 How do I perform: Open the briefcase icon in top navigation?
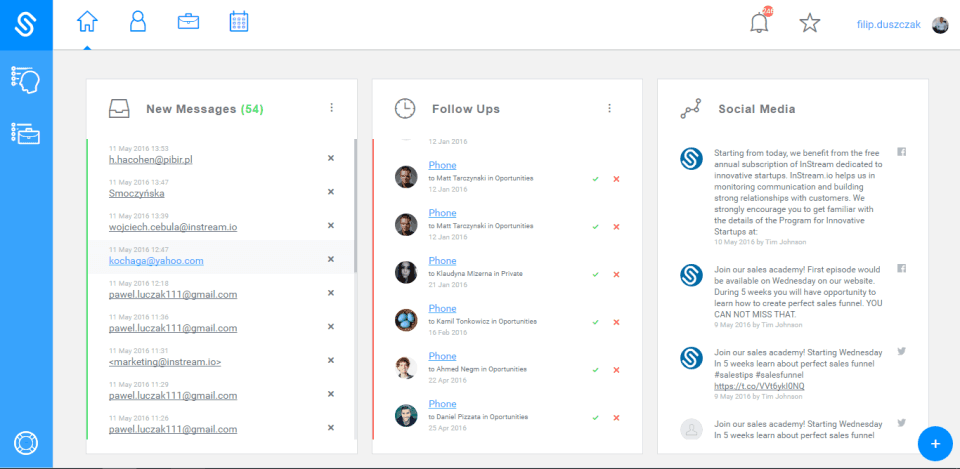(187, 22)
